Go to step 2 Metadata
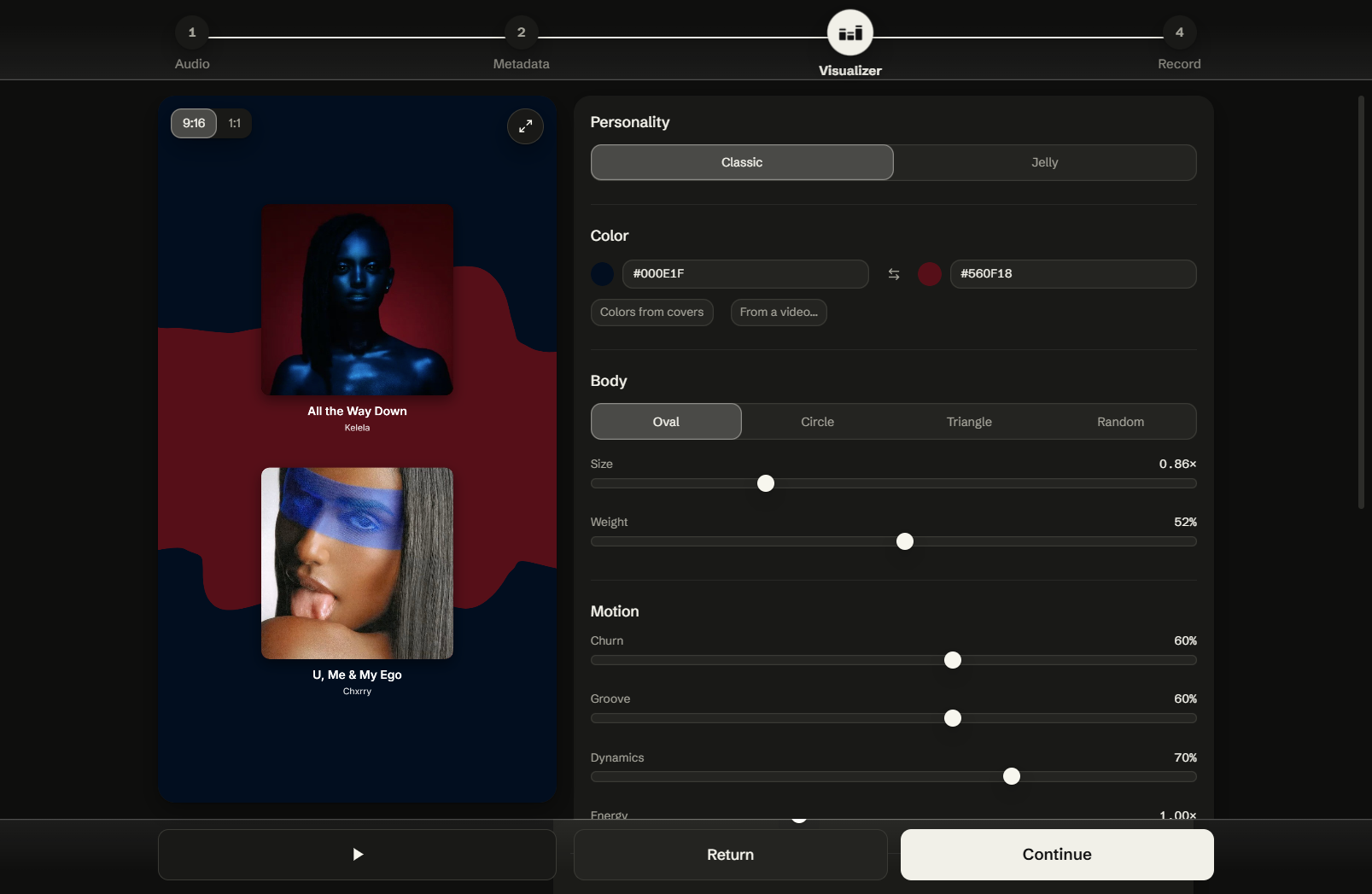Screen dimensions: 1372x894 [x=521, y=32]
